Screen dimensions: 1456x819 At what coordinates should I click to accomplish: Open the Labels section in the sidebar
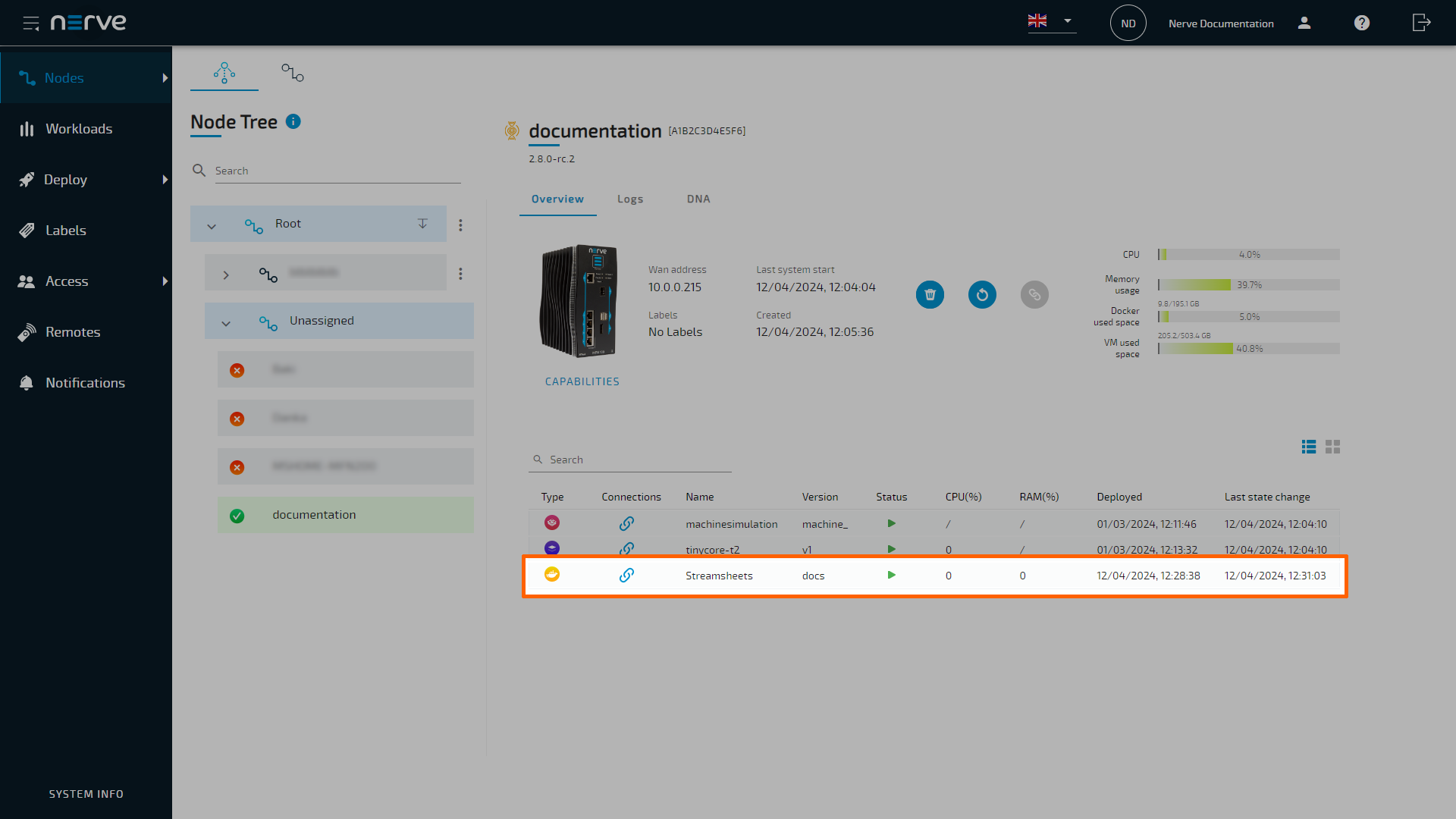click(66, 230)
